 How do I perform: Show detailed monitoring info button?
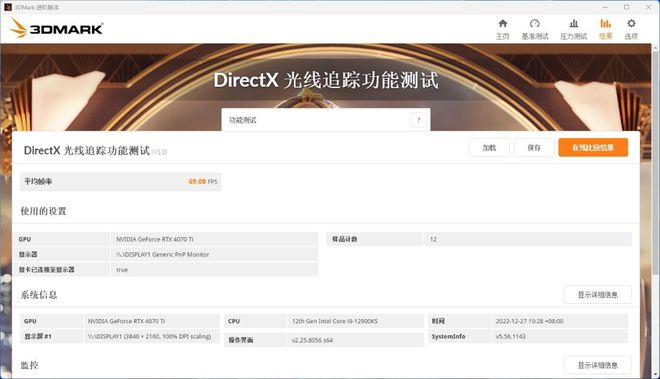pos(598,365)
